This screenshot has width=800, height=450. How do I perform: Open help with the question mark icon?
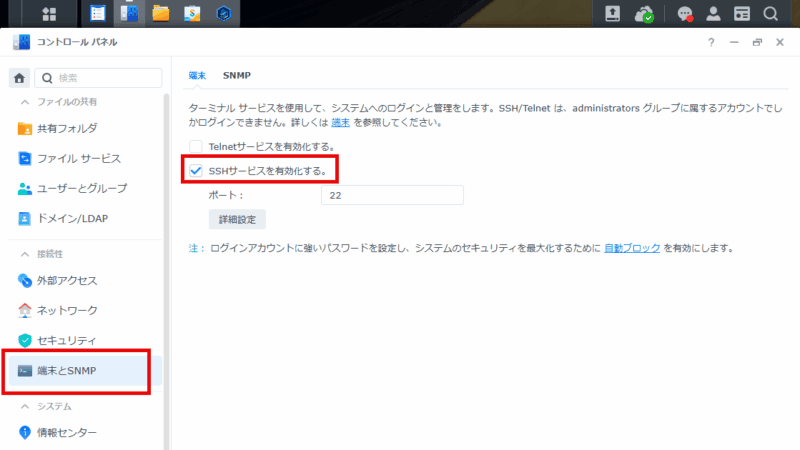pyautogui.click(x=711, y=42)
